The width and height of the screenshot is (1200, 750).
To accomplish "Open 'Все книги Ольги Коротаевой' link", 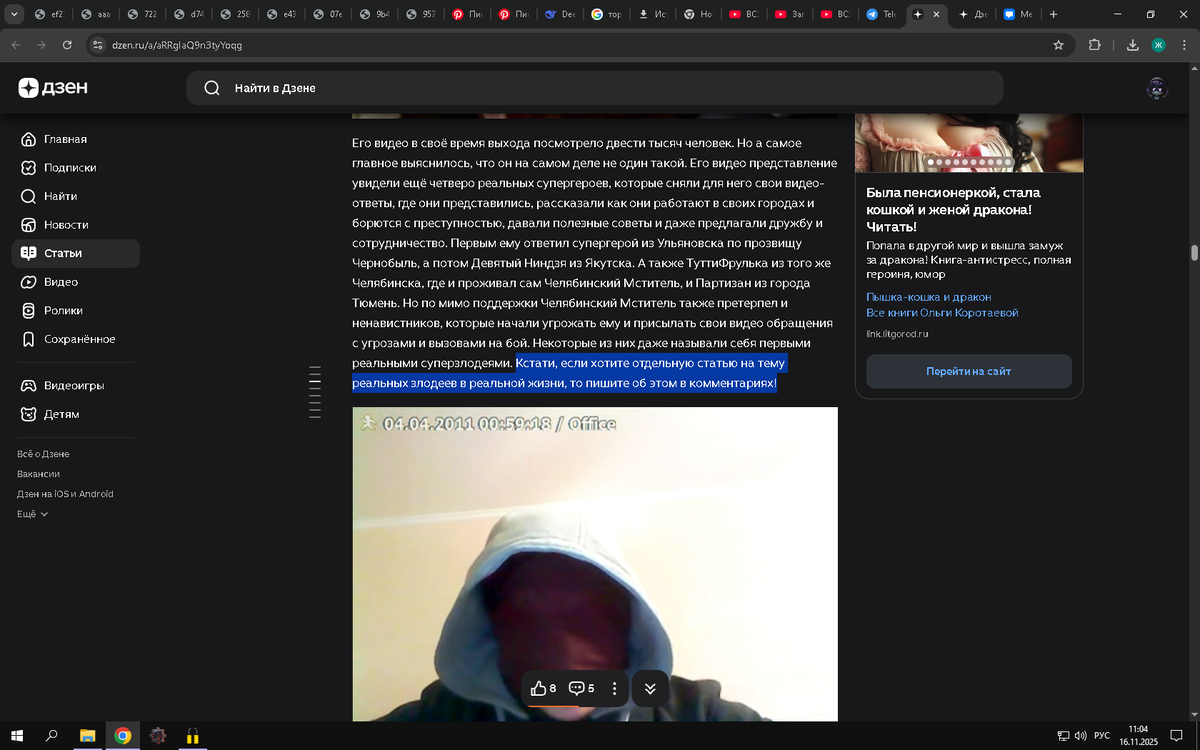I will pyautogui.click(x=942, y=313).
